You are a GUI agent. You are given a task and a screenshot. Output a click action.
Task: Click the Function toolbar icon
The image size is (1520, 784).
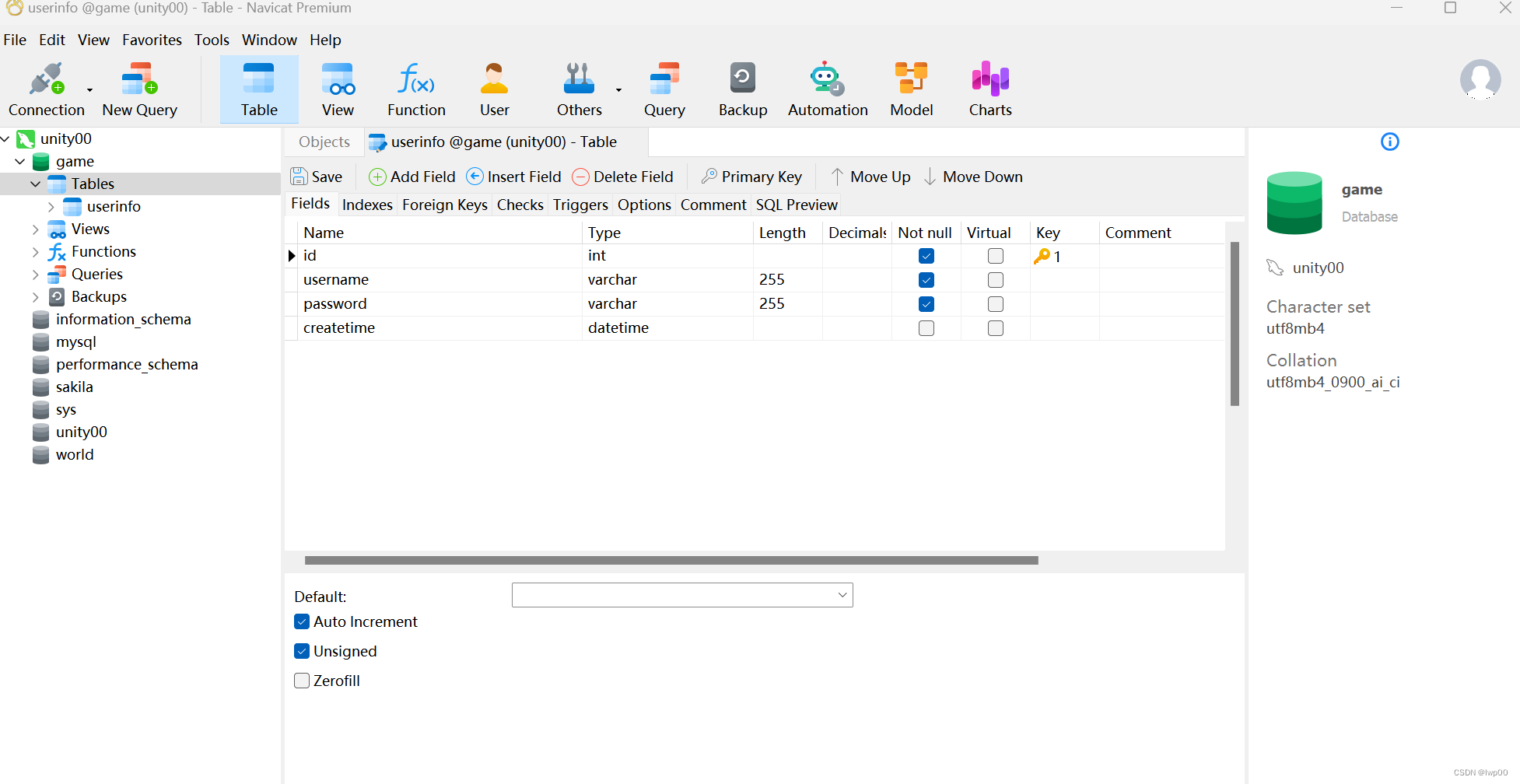415,88
